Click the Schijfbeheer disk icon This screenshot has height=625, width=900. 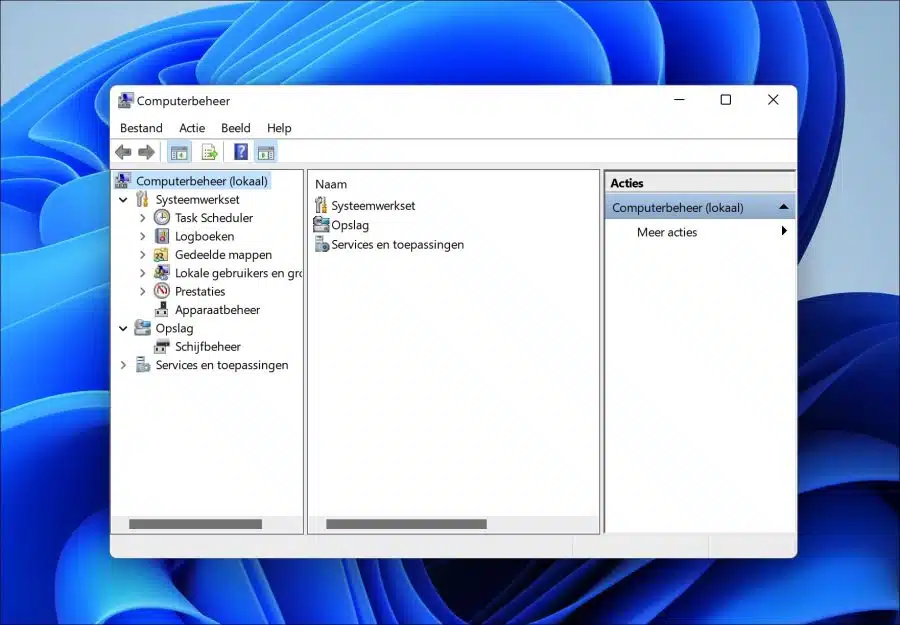[162, 346]
